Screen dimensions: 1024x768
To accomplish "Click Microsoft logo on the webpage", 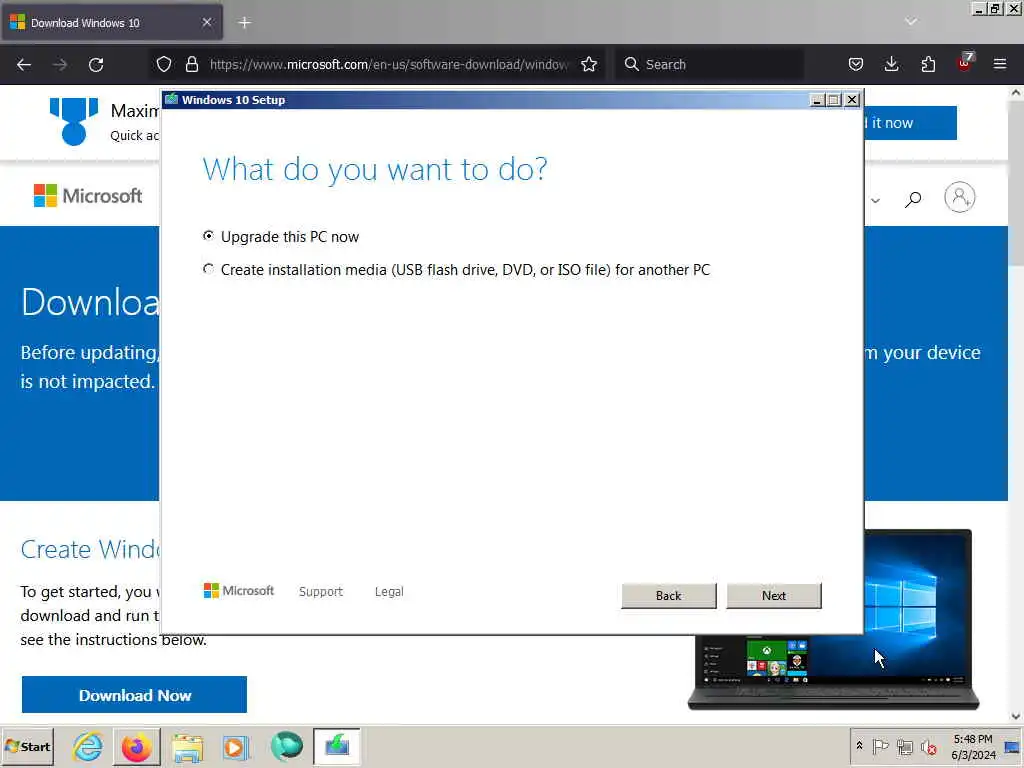I will (x=88, y=195).
